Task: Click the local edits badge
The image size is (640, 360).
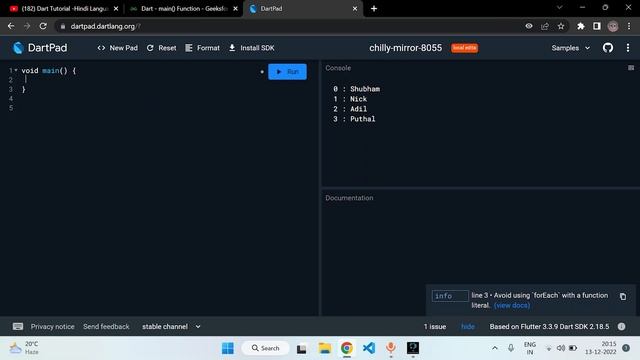Action: (464, 48)
